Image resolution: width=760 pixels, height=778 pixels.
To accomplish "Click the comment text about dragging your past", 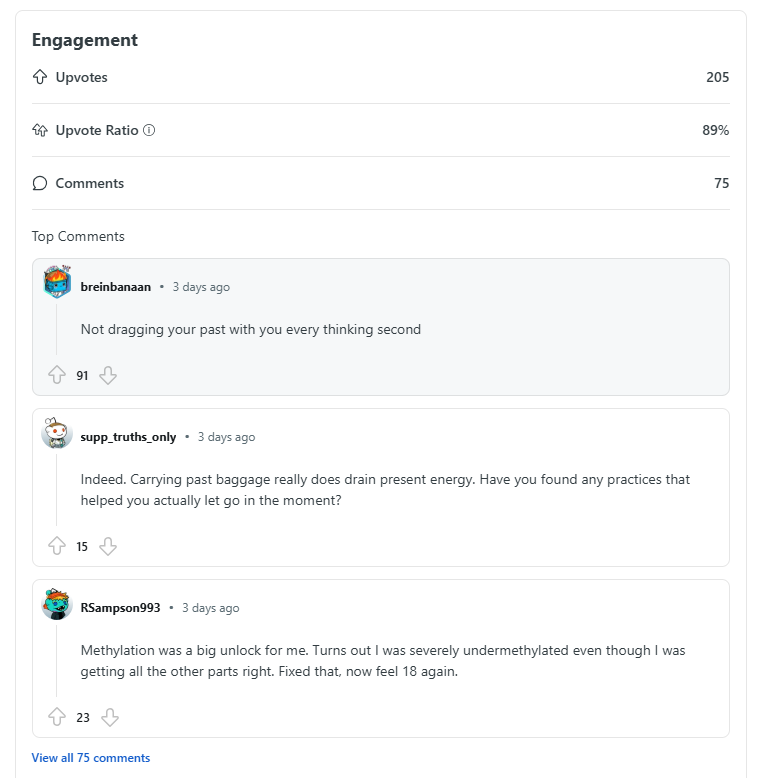I will tap(251, 329).
